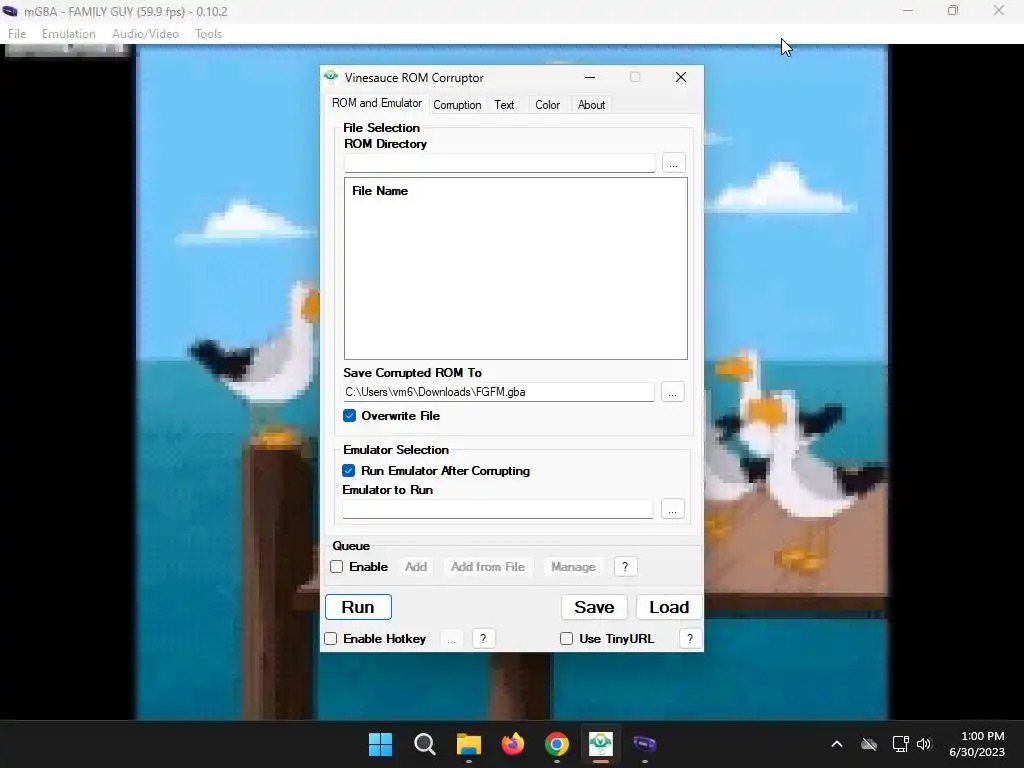This screenshot has width=1024, height=768.
Task: Open mGBA File menu
Action: [x=17, y=34]
